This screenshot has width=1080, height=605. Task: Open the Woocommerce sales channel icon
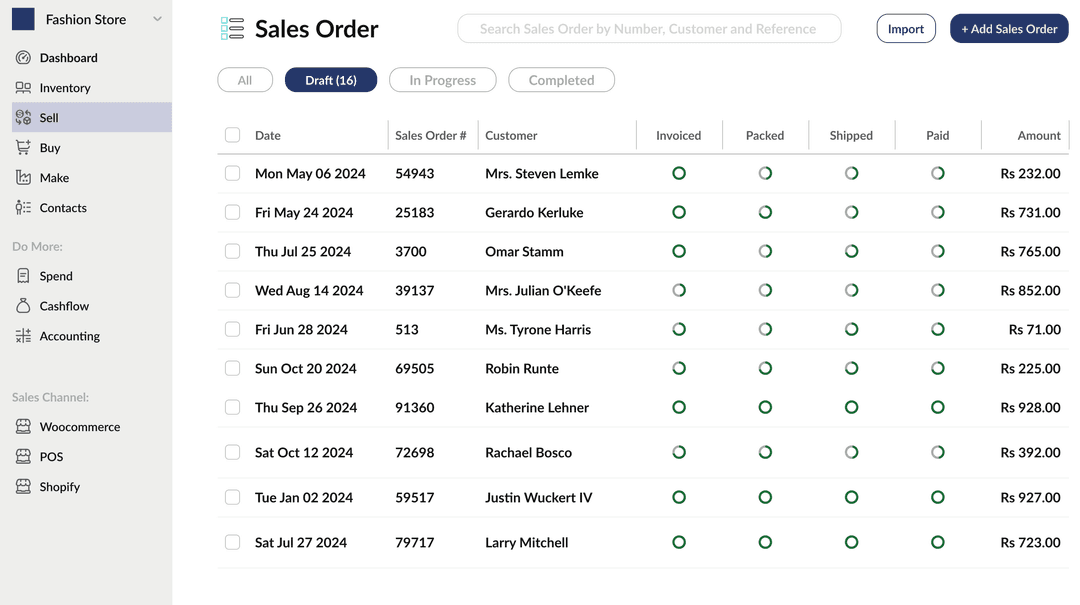(x=23, y=427)
